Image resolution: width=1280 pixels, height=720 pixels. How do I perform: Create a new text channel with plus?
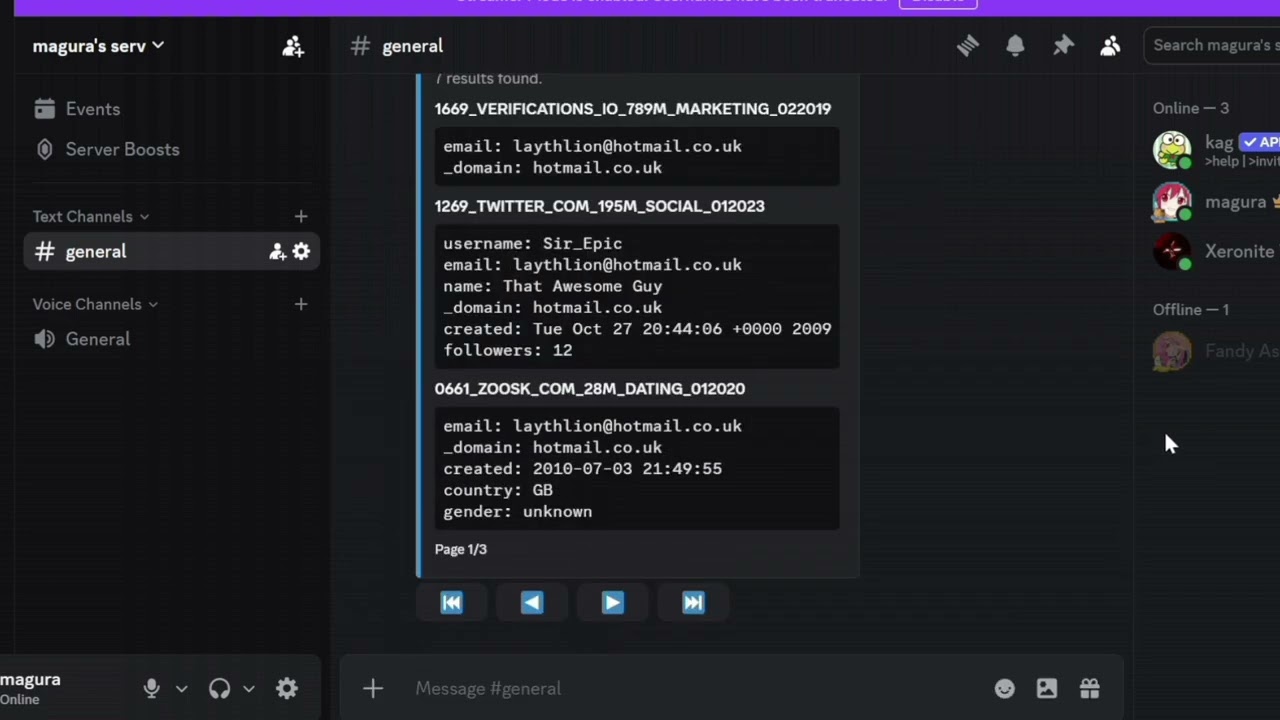point(301,216)
